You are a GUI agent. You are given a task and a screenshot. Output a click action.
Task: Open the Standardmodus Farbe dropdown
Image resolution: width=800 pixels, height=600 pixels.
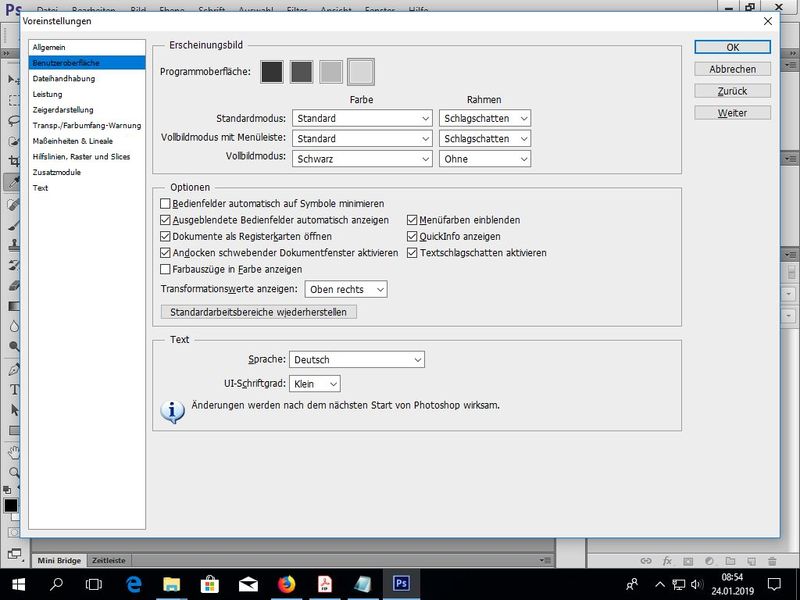[x=361, y=119]
